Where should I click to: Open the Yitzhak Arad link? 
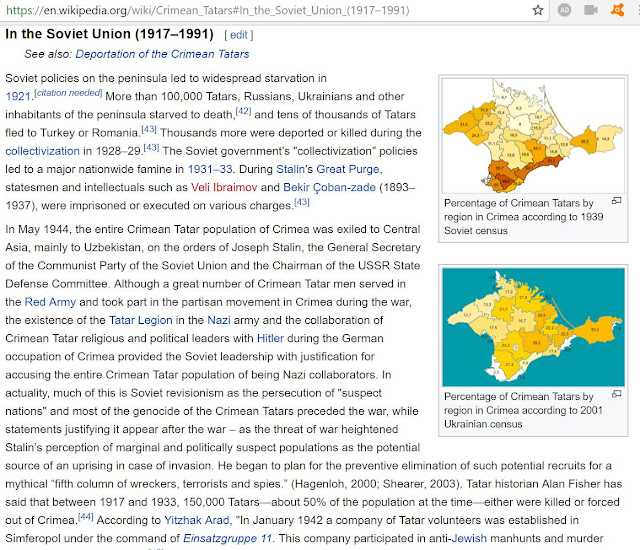point(197,520)
